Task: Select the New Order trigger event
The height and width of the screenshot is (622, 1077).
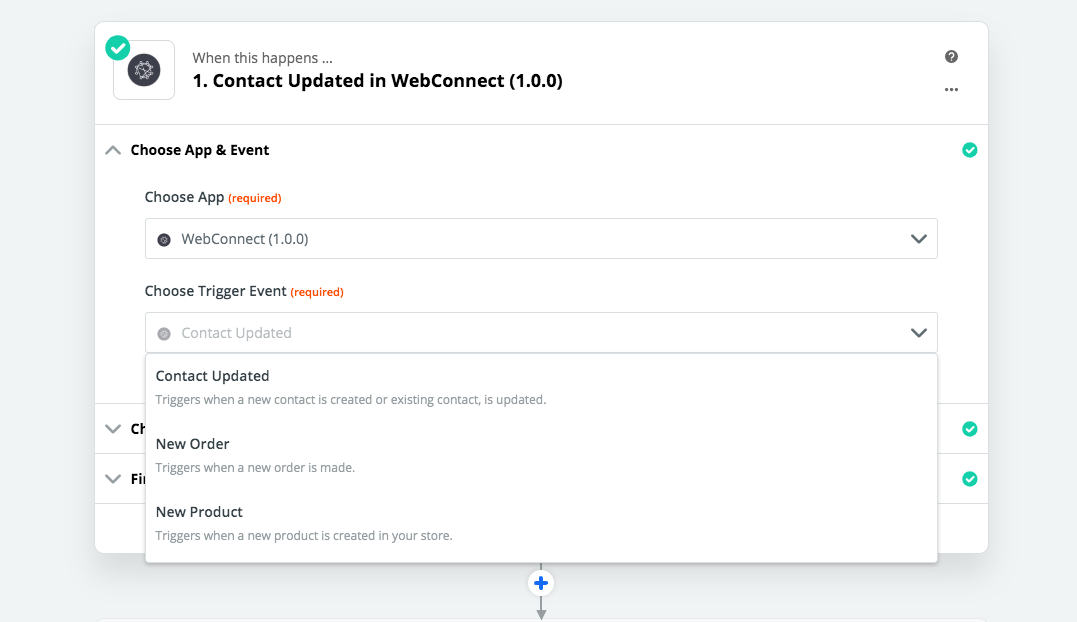Action: (x=193, y=443)
